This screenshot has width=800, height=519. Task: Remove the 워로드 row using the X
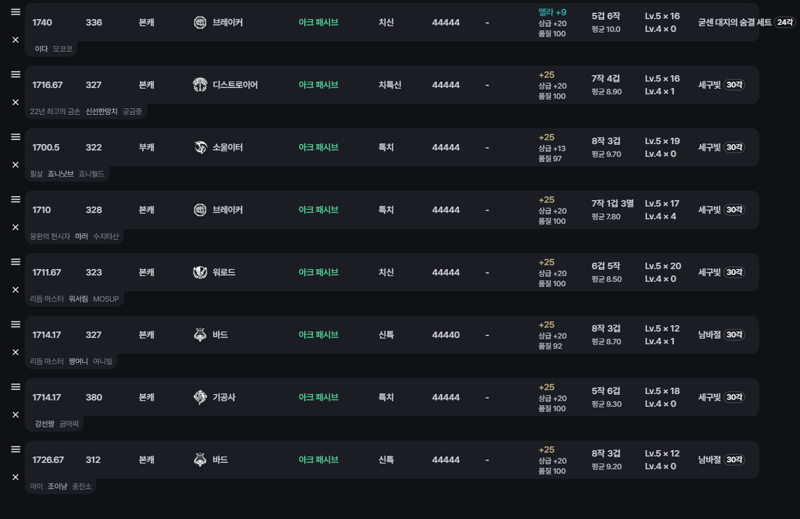click(x=15, y=290)
